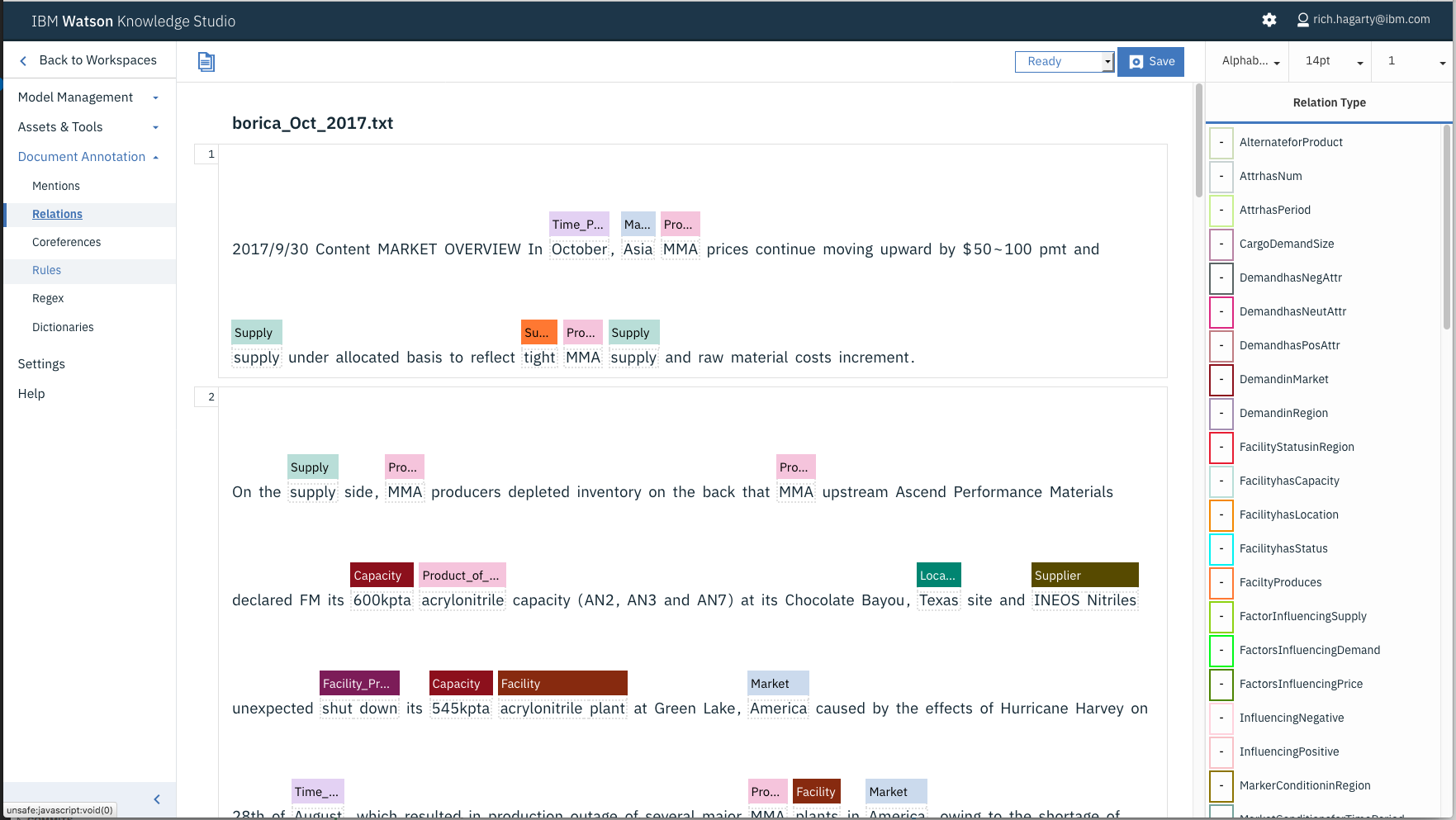
Task: Click sentence number 2 marker
Action: click(x=206, y=397)
